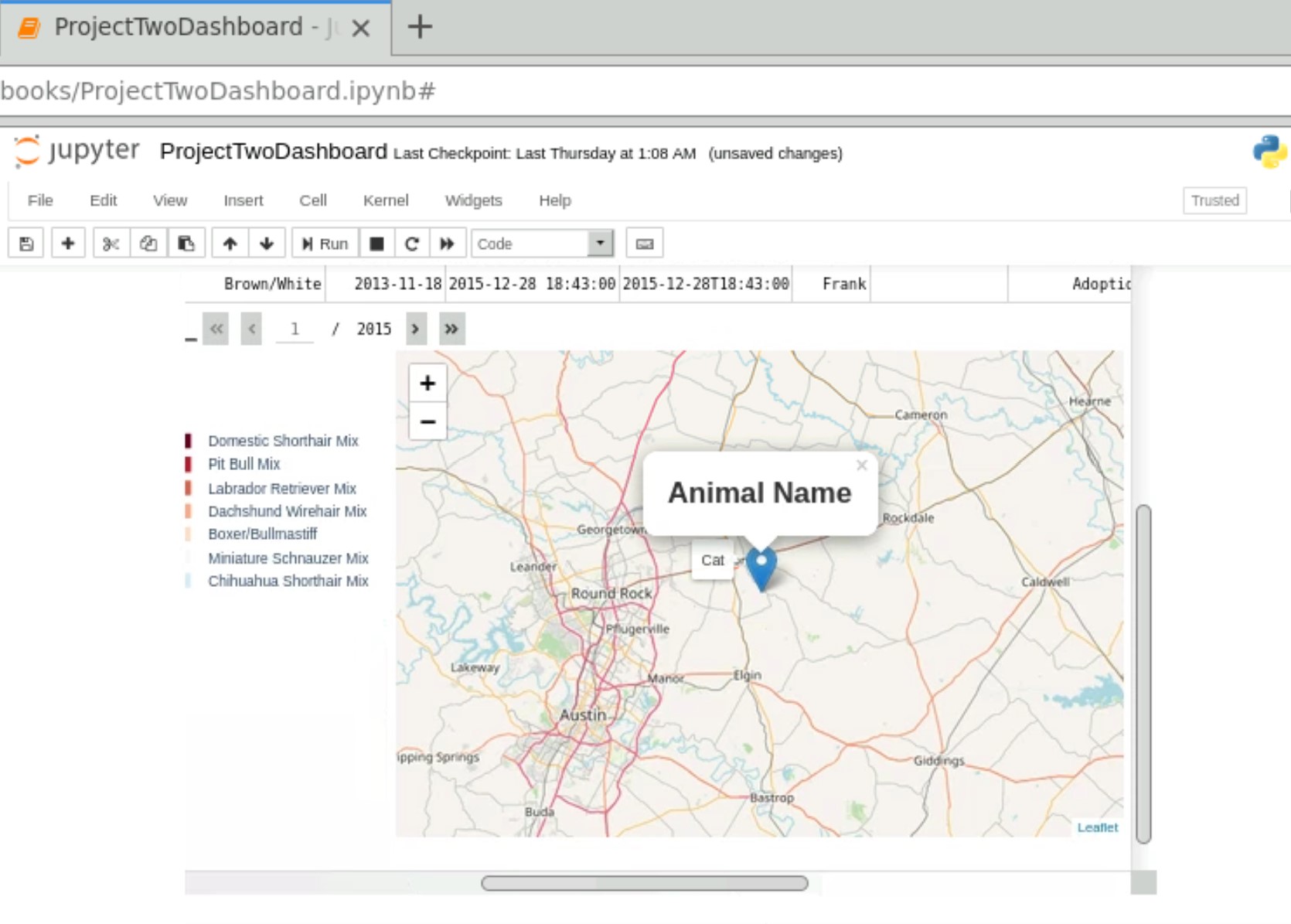
Task: Insert a cell below with plus icon
Action: coord(68,244)
